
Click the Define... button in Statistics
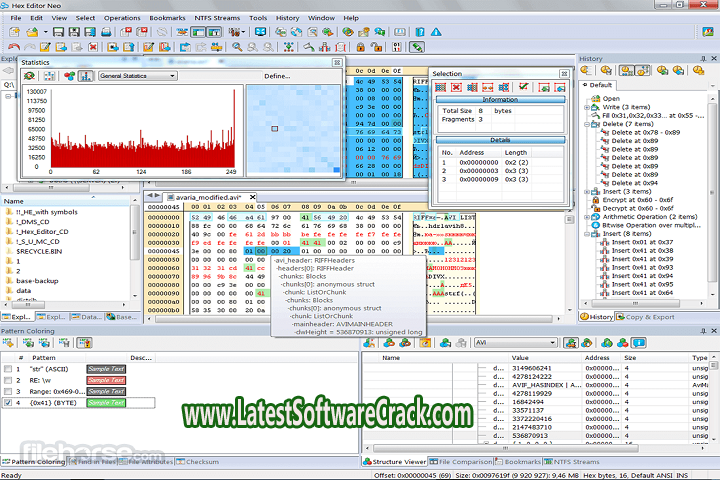coord(278,76)
